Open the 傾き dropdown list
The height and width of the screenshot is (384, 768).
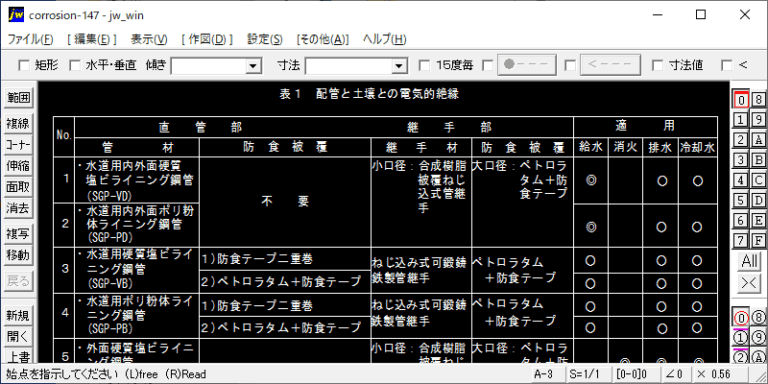[x=253, y=65]
